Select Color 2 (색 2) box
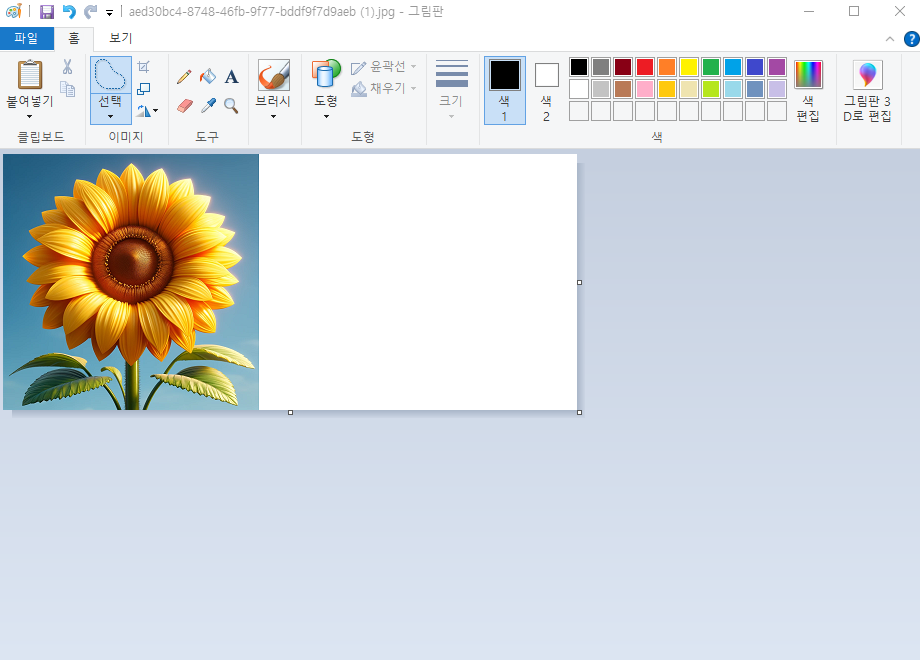 pyautogui.click(x=546, y=90)
